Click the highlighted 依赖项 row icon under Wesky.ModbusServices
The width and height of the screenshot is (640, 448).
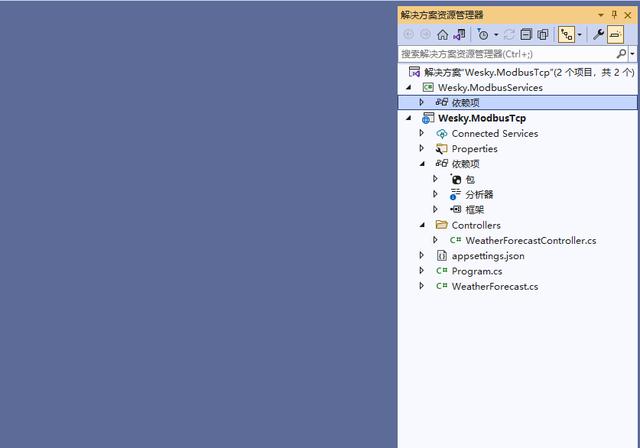tap(442, 102)
